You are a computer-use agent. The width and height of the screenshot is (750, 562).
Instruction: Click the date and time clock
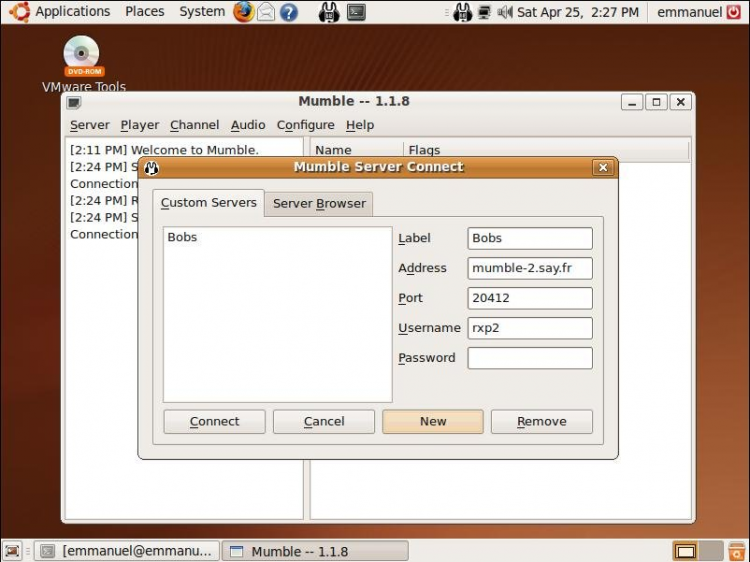tap(578, 12)
